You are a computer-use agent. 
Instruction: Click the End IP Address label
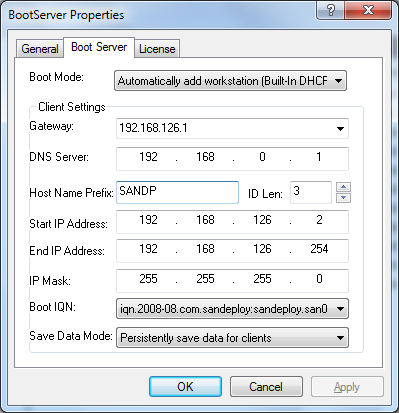[x=67, y=251]
